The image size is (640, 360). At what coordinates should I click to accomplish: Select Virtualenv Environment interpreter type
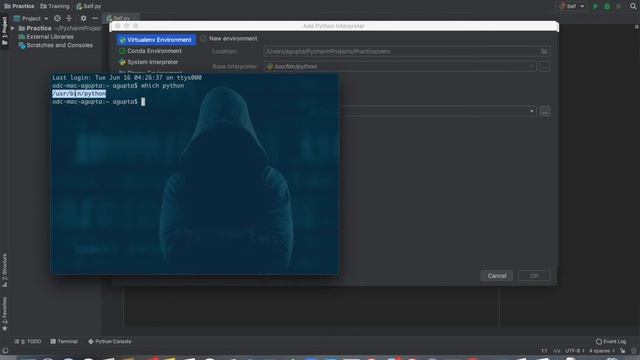click(x=156, y=40)
